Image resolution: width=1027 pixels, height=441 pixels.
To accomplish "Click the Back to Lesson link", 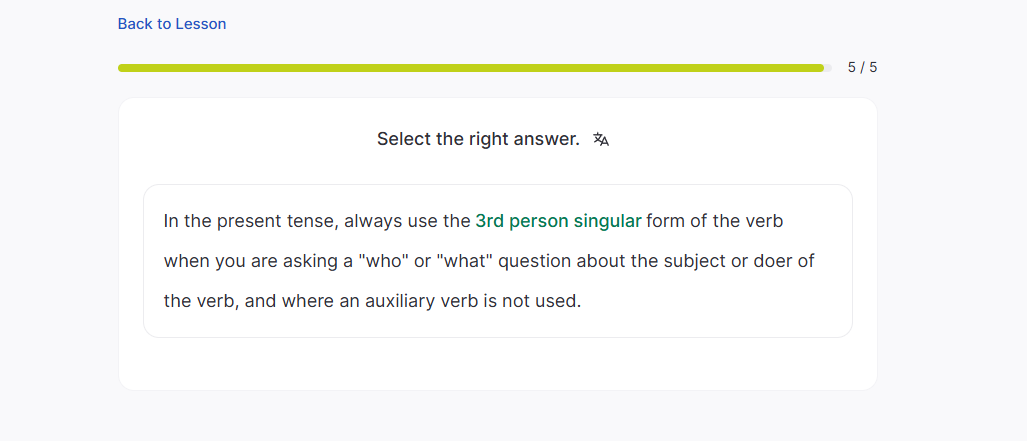I will coord(172,24).
